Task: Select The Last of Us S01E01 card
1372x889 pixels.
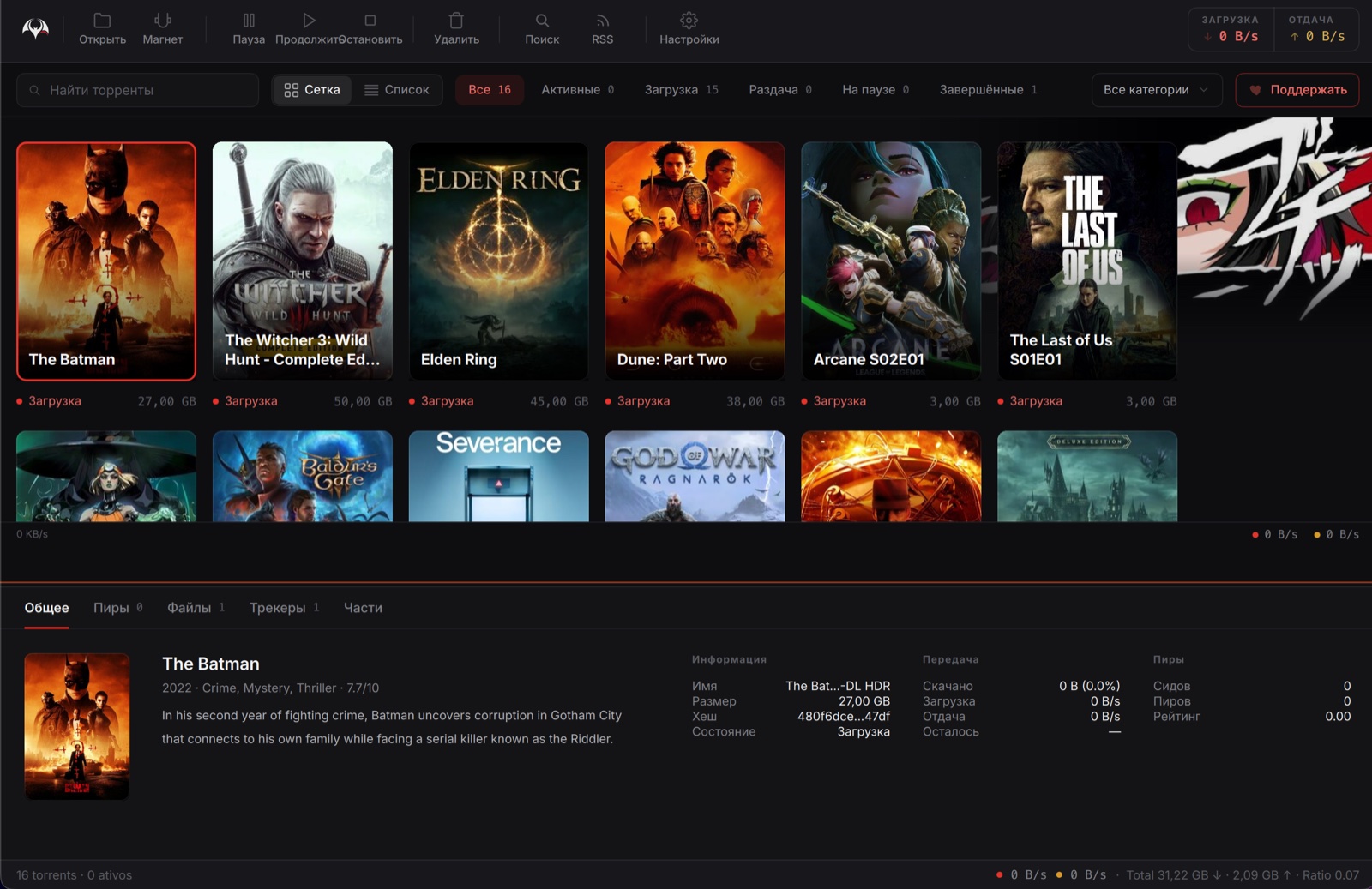Action: [x=1087, y=261]
